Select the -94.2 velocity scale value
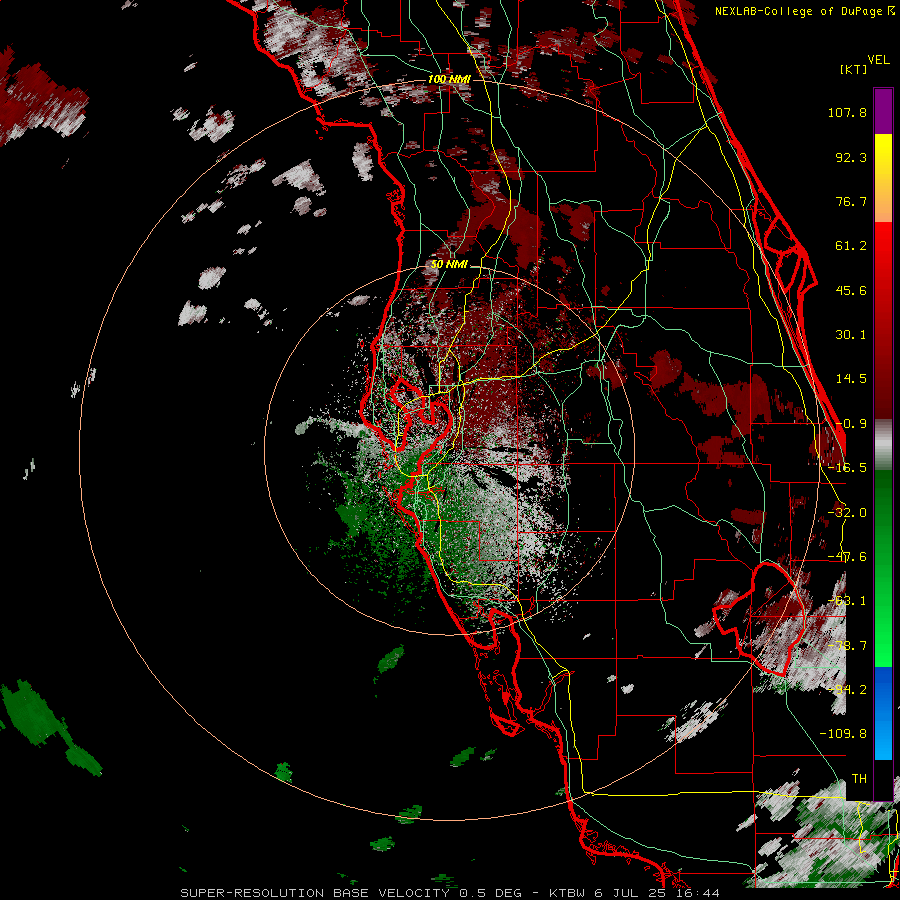Screen dimensions: 900x900 click(847, 690)
